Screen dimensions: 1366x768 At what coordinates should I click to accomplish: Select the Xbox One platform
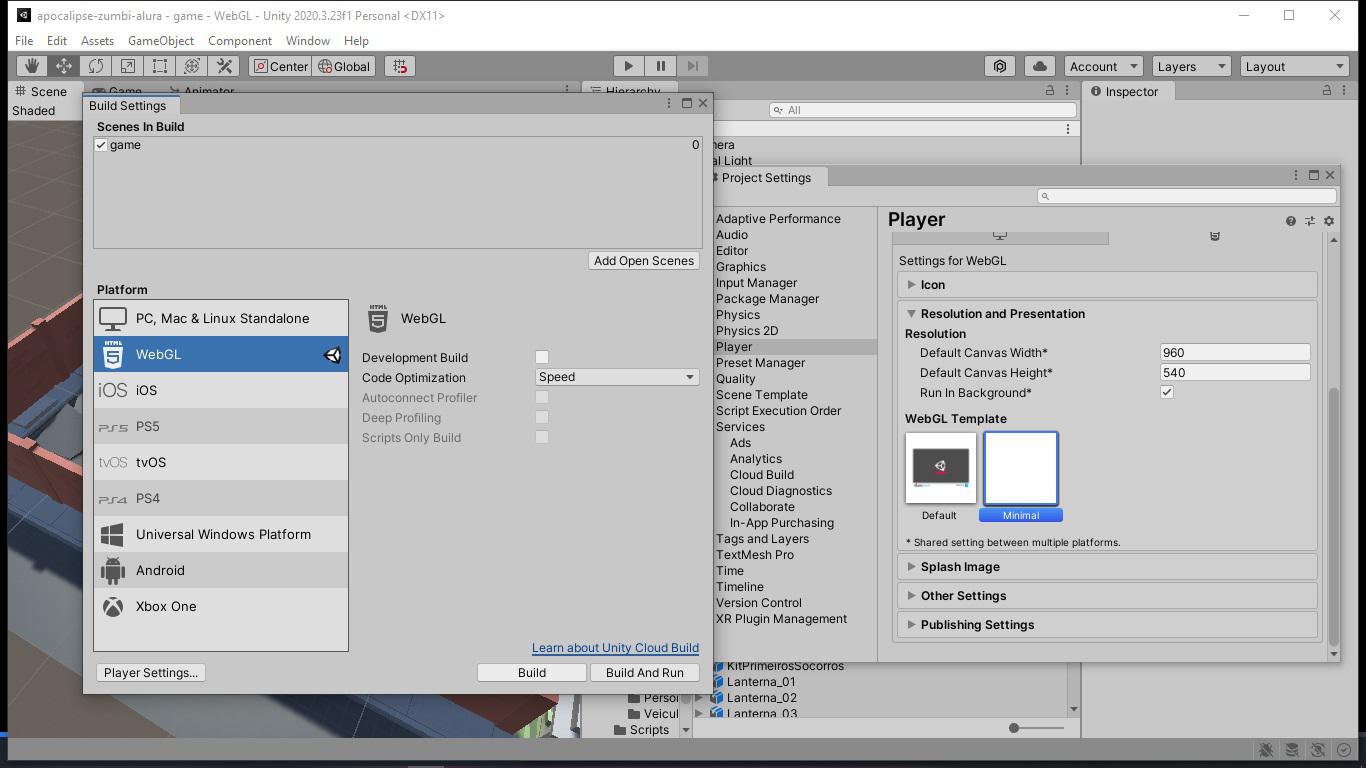pyautogui.click(x=221, y=606)
